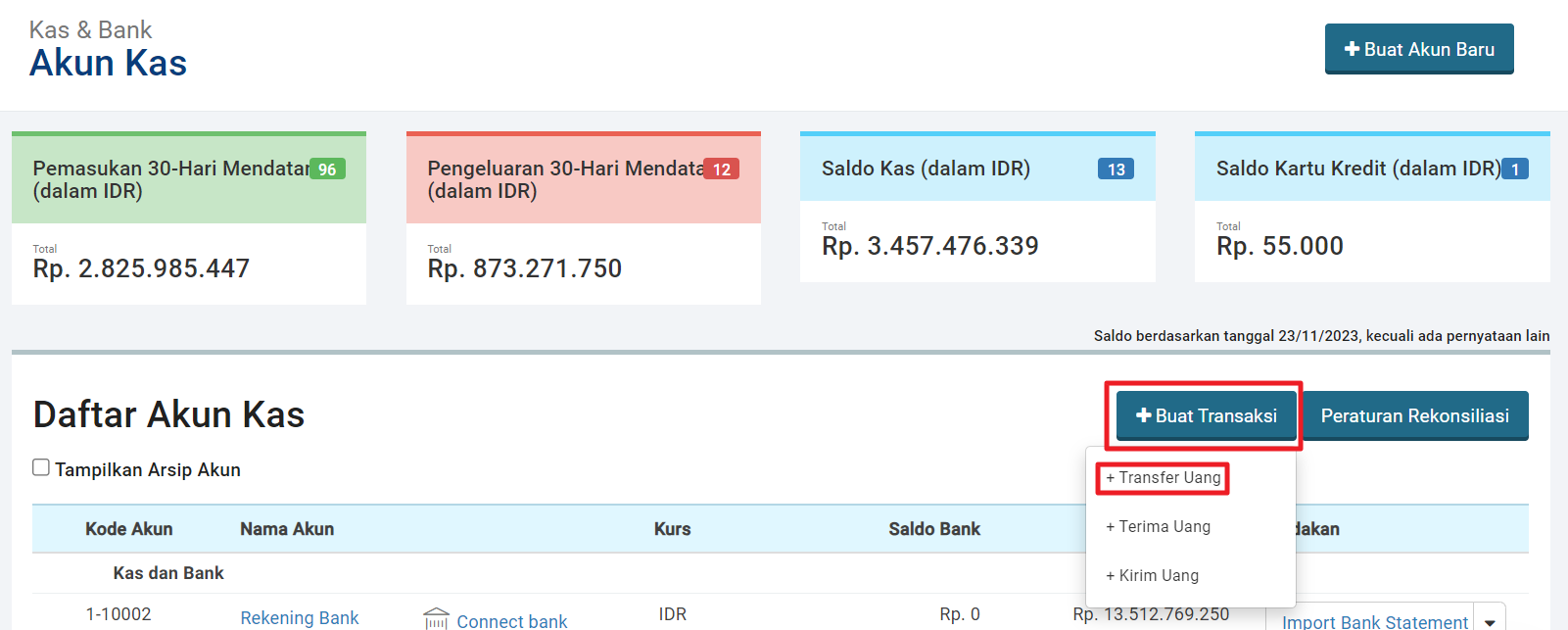This screenshot has width=1568, height=630.
Task: Click the bank building icon beside Connect bank
Action: click(436, 619)
